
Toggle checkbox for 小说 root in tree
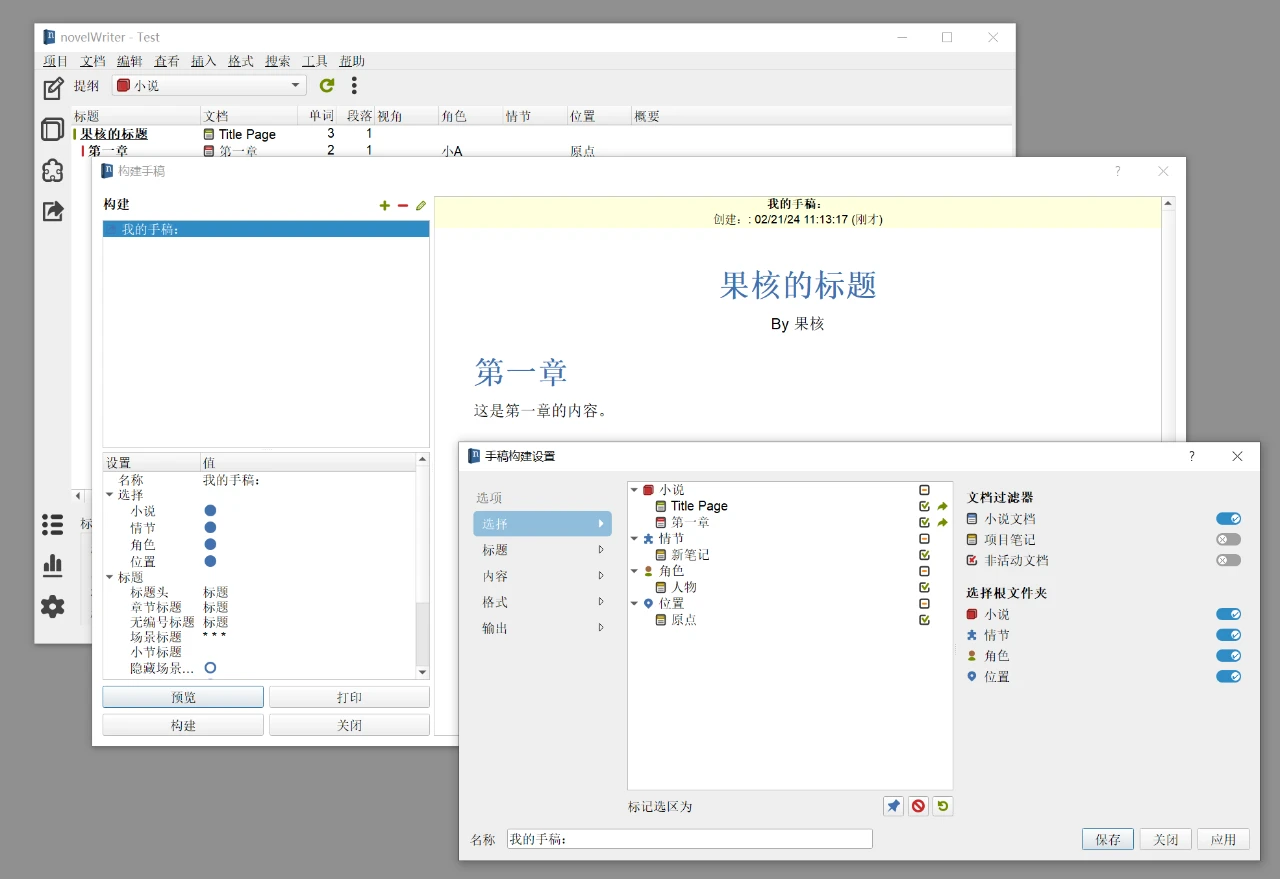pos(924,490)
